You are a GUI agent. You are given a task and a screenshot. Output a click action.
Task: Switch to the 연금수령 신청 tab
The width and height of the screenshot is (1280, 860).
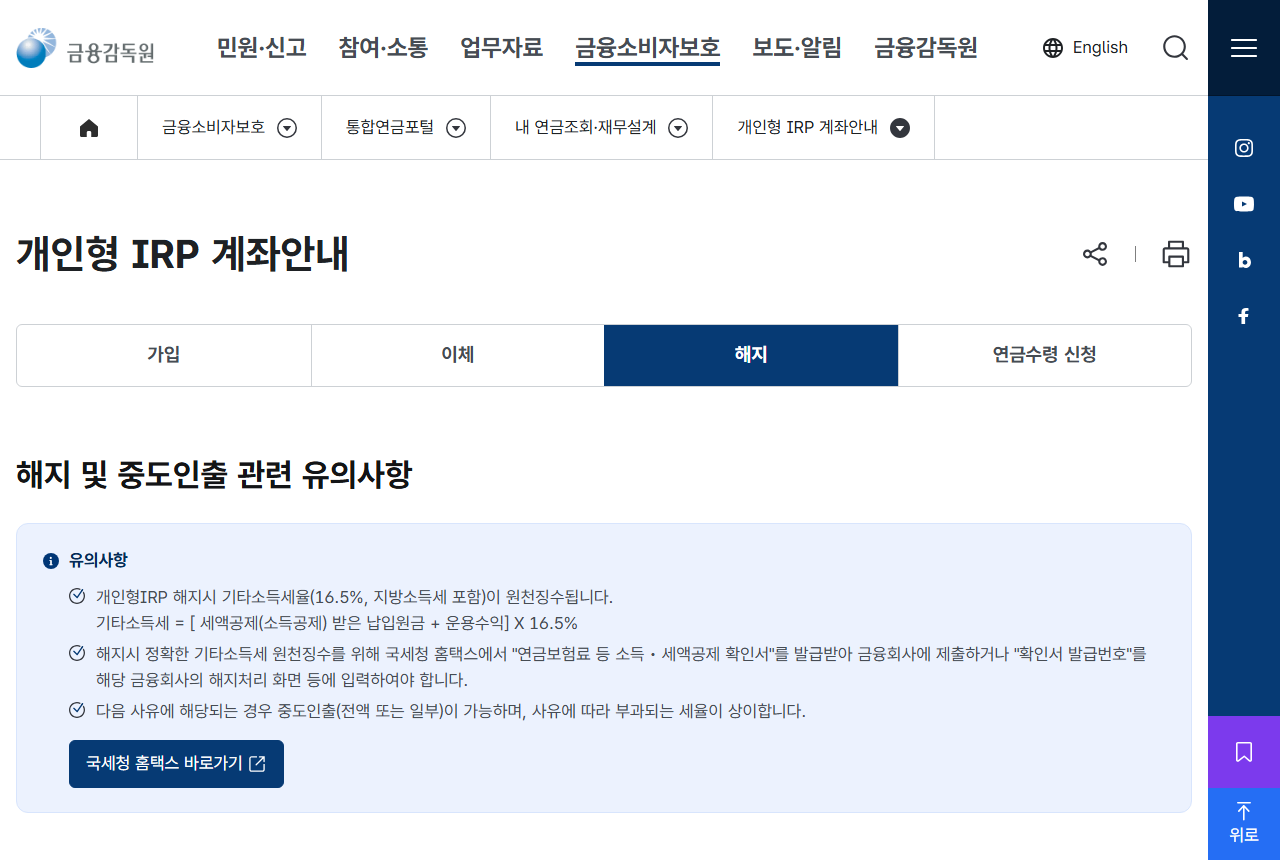[1045, 355]
